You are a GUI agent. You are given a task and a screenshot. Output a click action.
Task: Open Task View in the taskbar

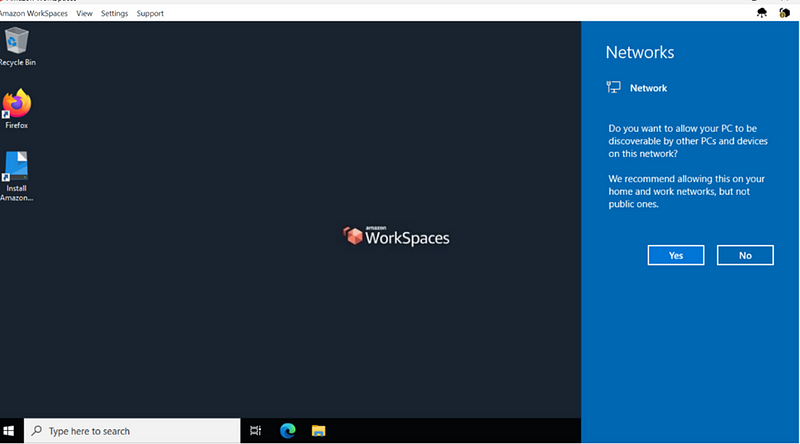[256, 431]
